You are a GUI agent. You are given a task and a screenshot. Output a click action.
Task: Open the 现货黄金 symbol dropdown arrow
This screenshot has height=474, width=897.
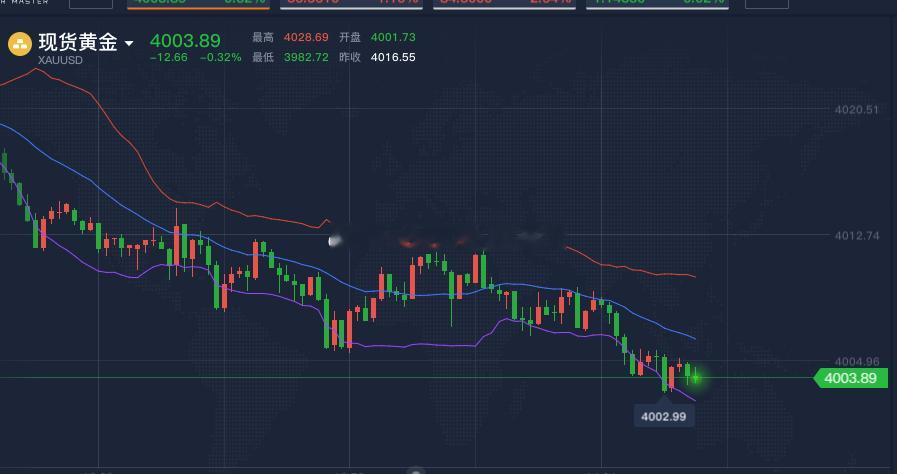[x=129, y=43]
